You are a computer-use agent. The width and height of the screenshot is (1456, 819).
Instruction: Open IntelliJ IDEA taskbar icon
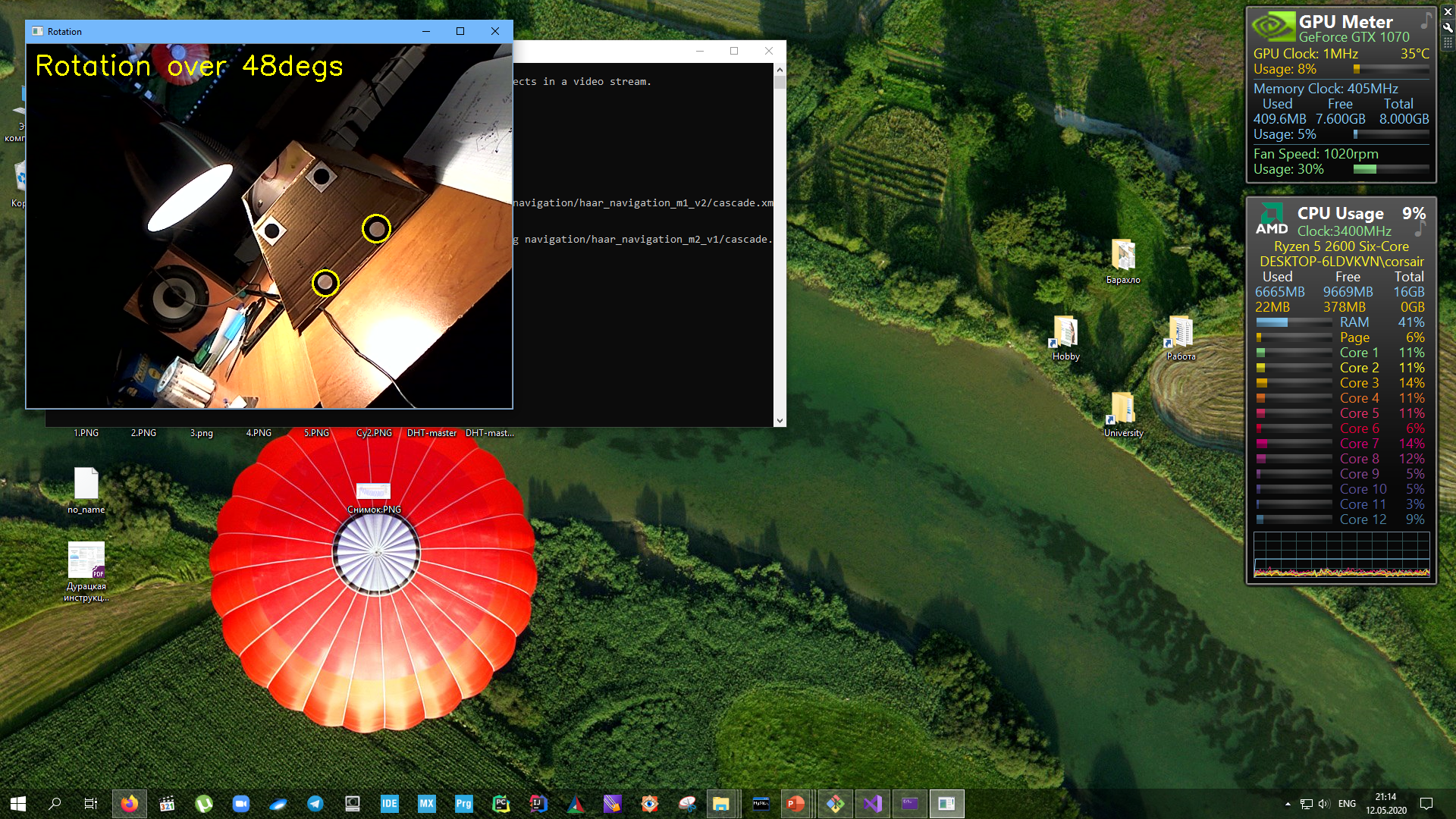click(538, 804)
